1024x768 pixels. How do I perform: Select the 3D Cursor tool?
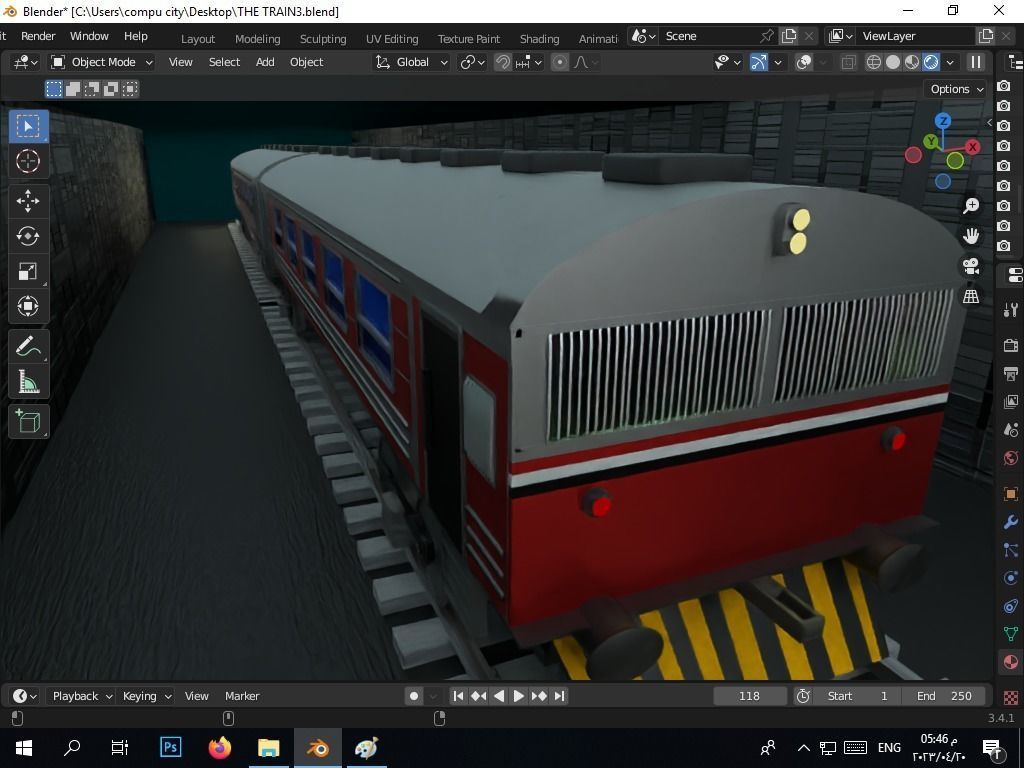pyautogui.click(x=28, y=161)
